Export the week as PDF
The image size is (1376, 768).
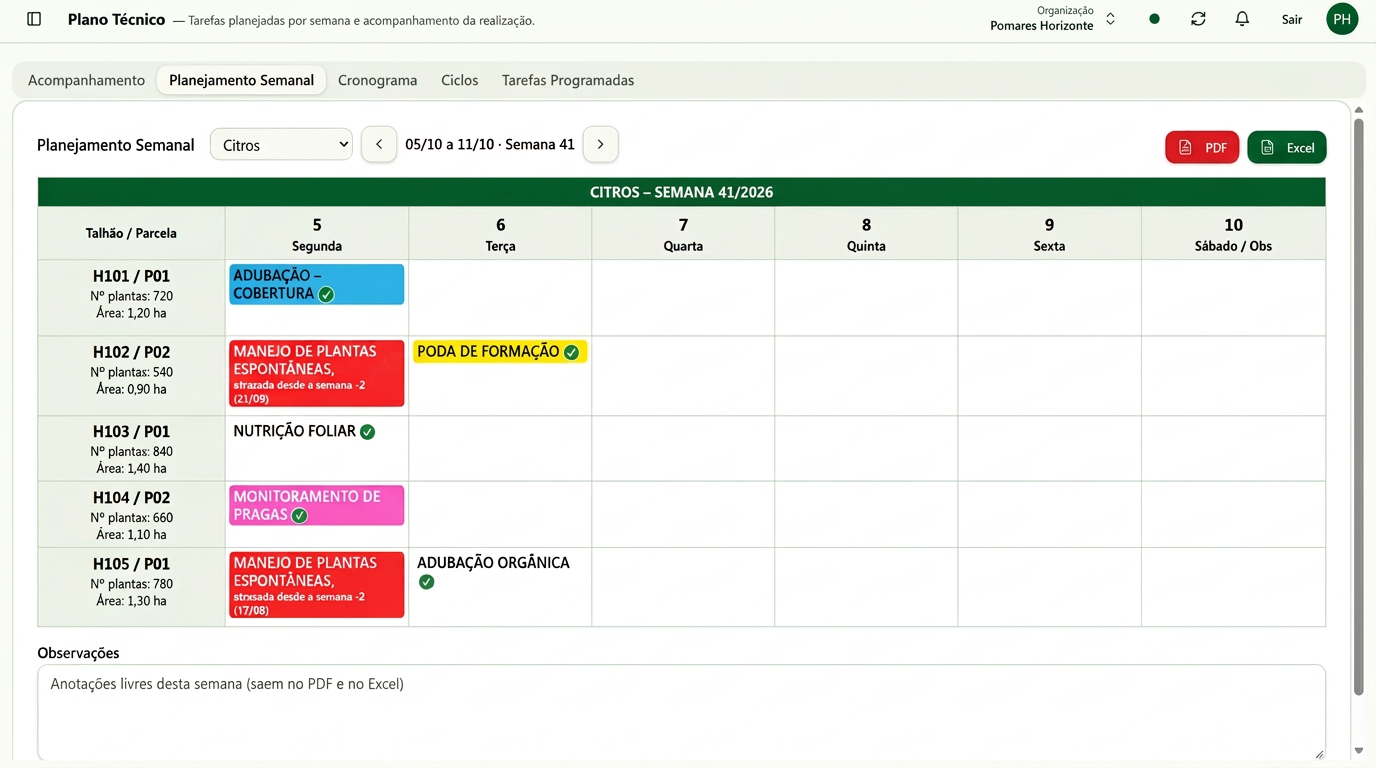(1202, 147)
